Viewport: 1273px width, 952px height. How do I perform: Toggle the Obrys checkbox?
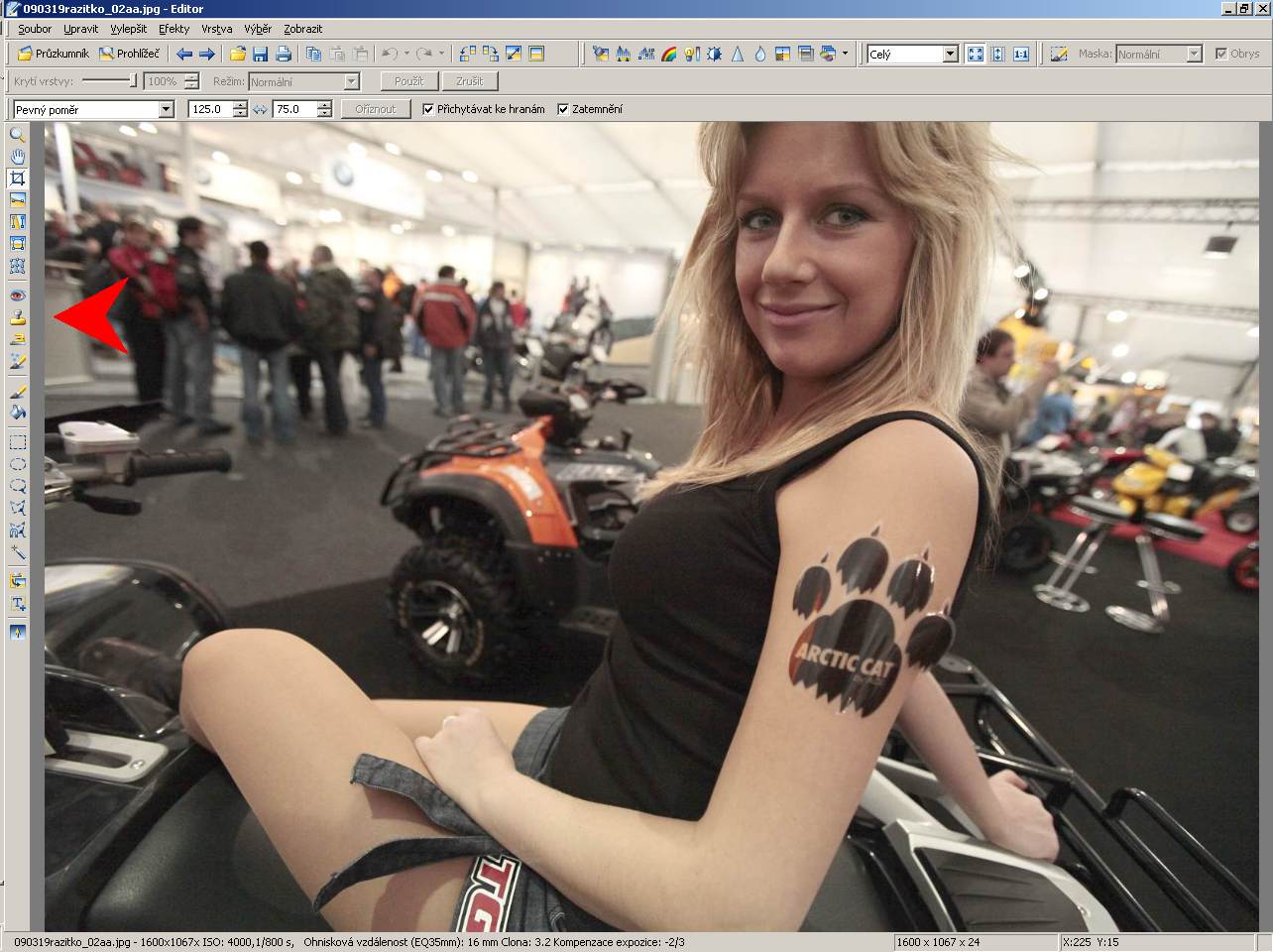(x=1221, y=55)
